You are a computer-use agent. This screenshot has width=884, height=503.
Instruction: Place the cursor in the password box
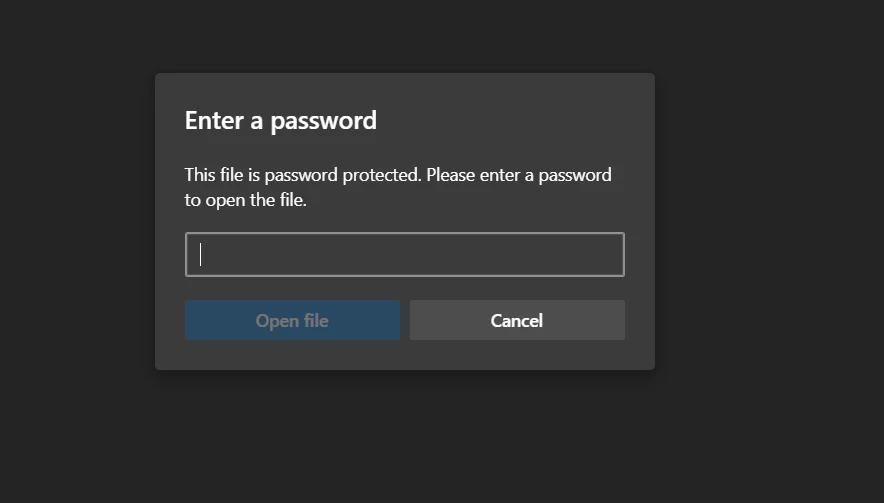(404, 254)
